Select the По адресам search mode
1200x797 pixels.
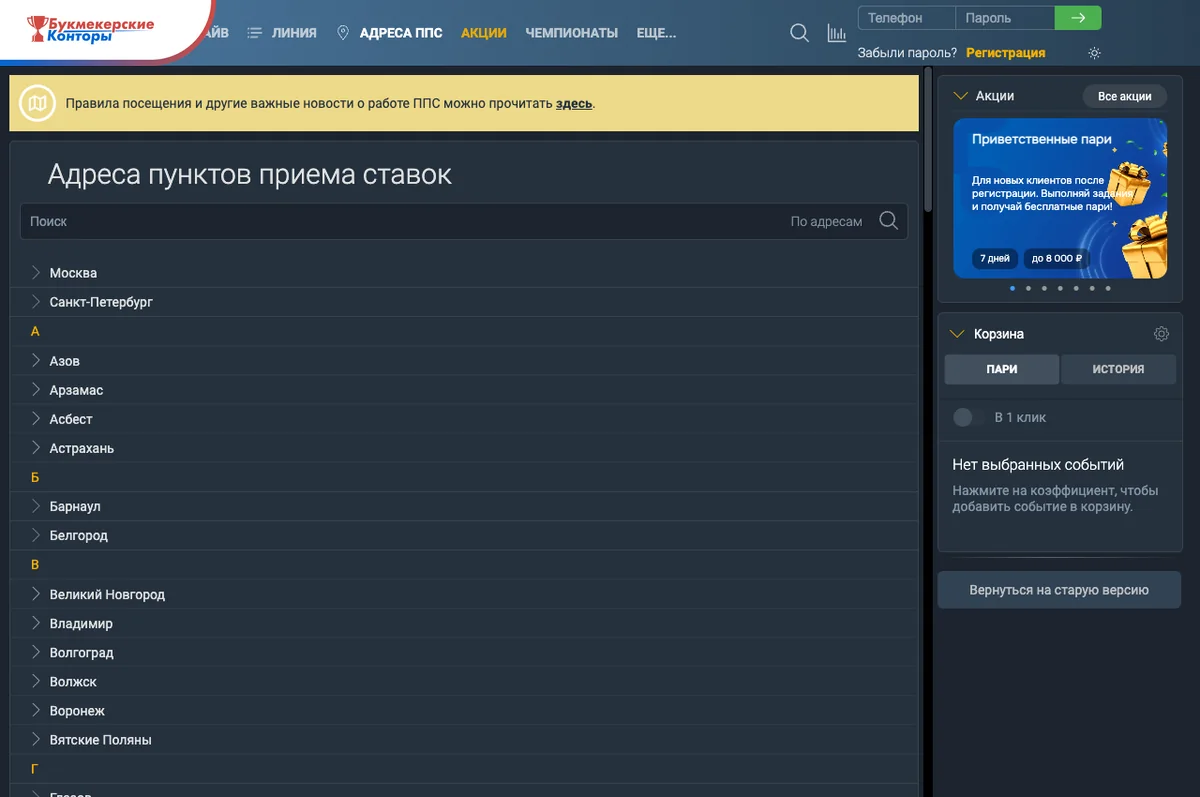pos(826,221)
